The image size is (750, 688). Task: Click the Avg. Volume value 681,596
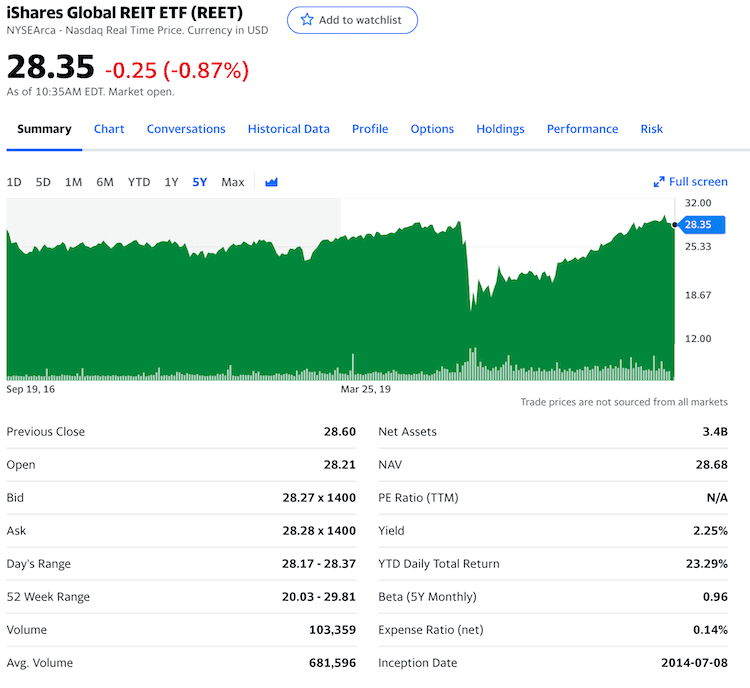[x=332, y=663]
